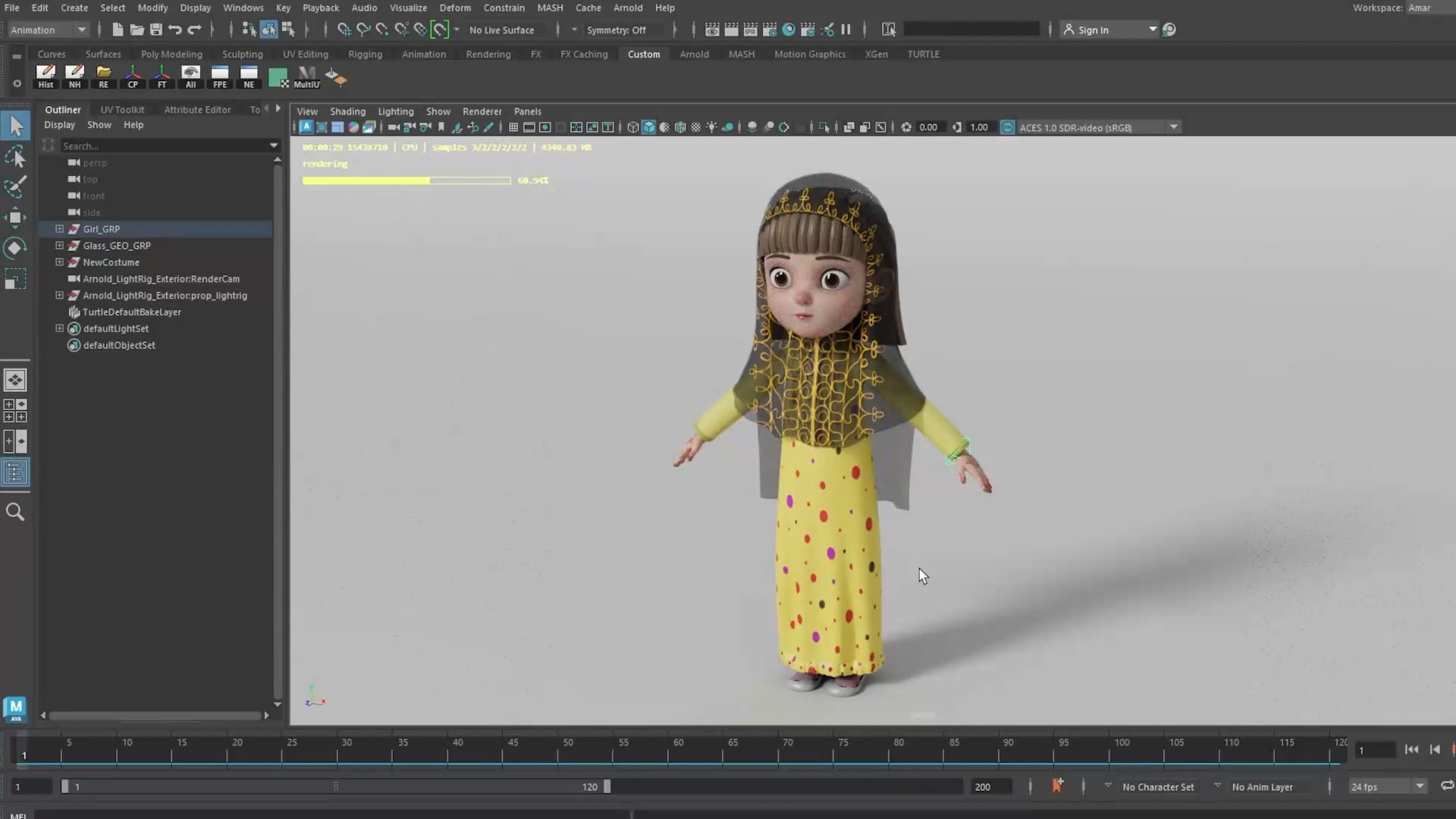This screenshot has height=819, width=1456.
Task: Click the Outliner Search field
Action: click(x=166, y=146)
